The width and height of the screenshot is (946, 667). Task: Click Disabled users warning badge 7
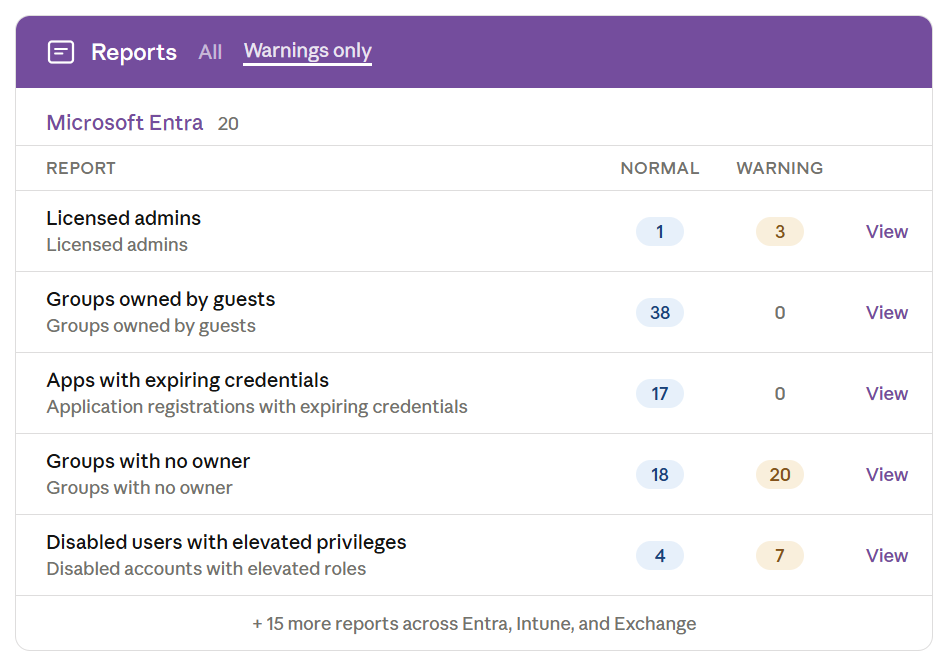pyautogui.click(x=779, y=556)
